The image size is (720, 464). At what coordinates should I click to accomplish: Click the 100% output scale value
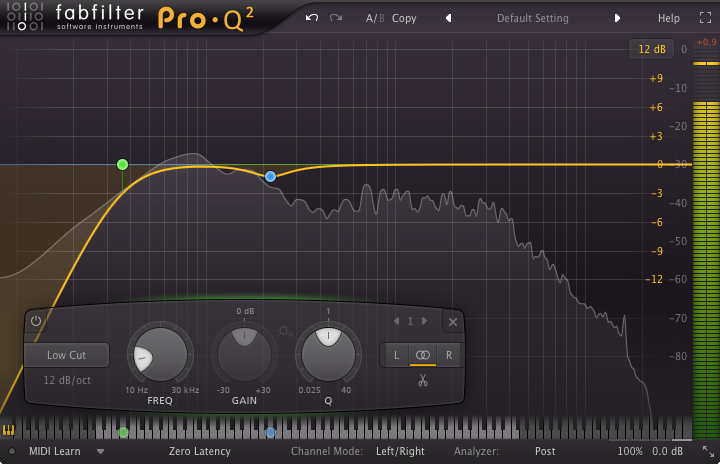[630, 451]
